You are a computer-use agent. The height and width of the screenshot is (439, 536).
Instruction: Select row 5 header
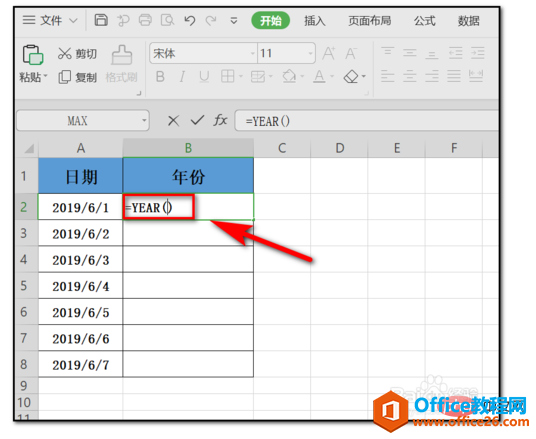pyautogui.click(x=26, y=285)
